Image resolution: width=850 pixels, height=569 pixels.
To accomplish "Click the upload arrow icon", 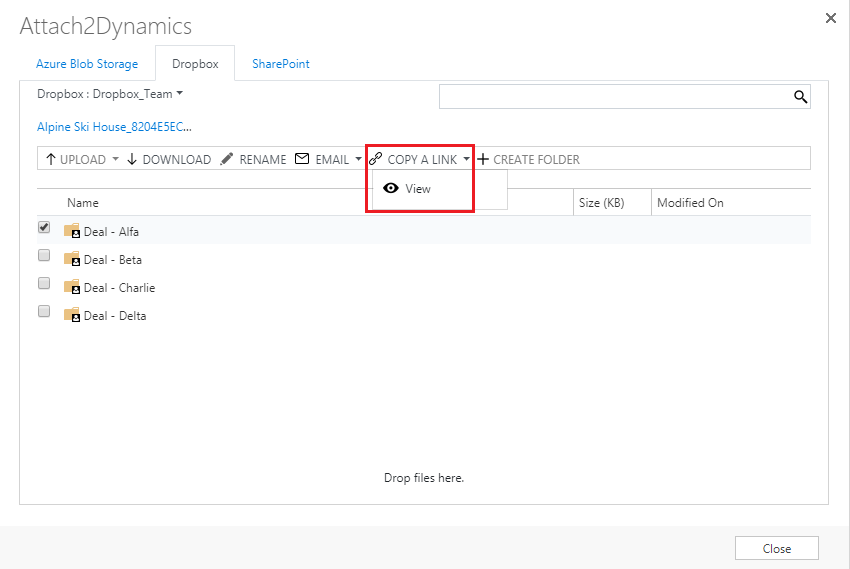I will point(51,159).
